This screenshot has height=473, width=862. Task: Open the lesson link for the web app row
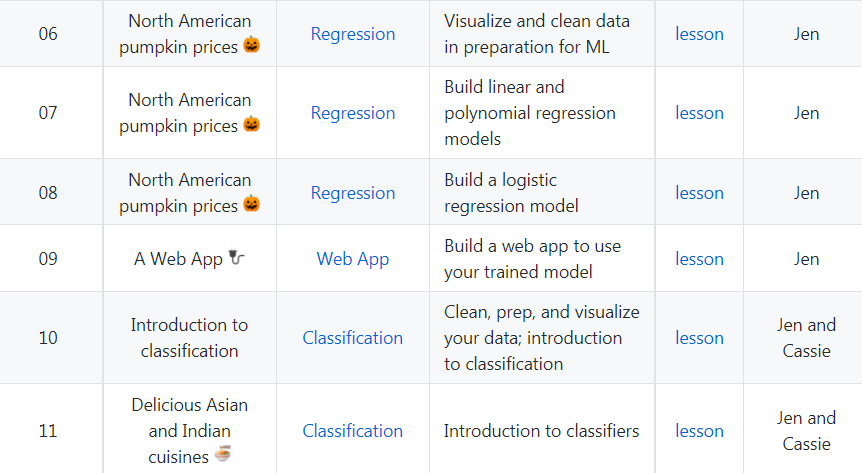click(x=699, y=259)
